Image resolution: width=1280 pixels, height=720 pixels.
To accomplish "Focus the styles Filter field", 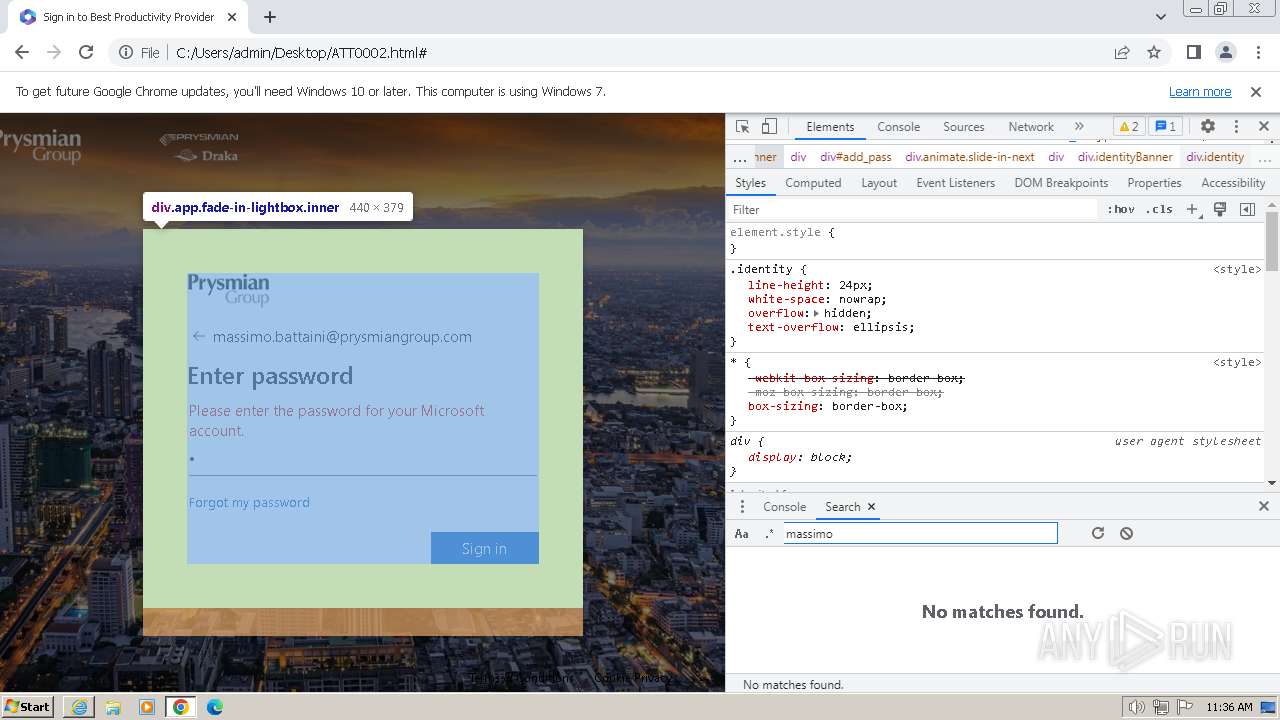I will coord(912,210).
